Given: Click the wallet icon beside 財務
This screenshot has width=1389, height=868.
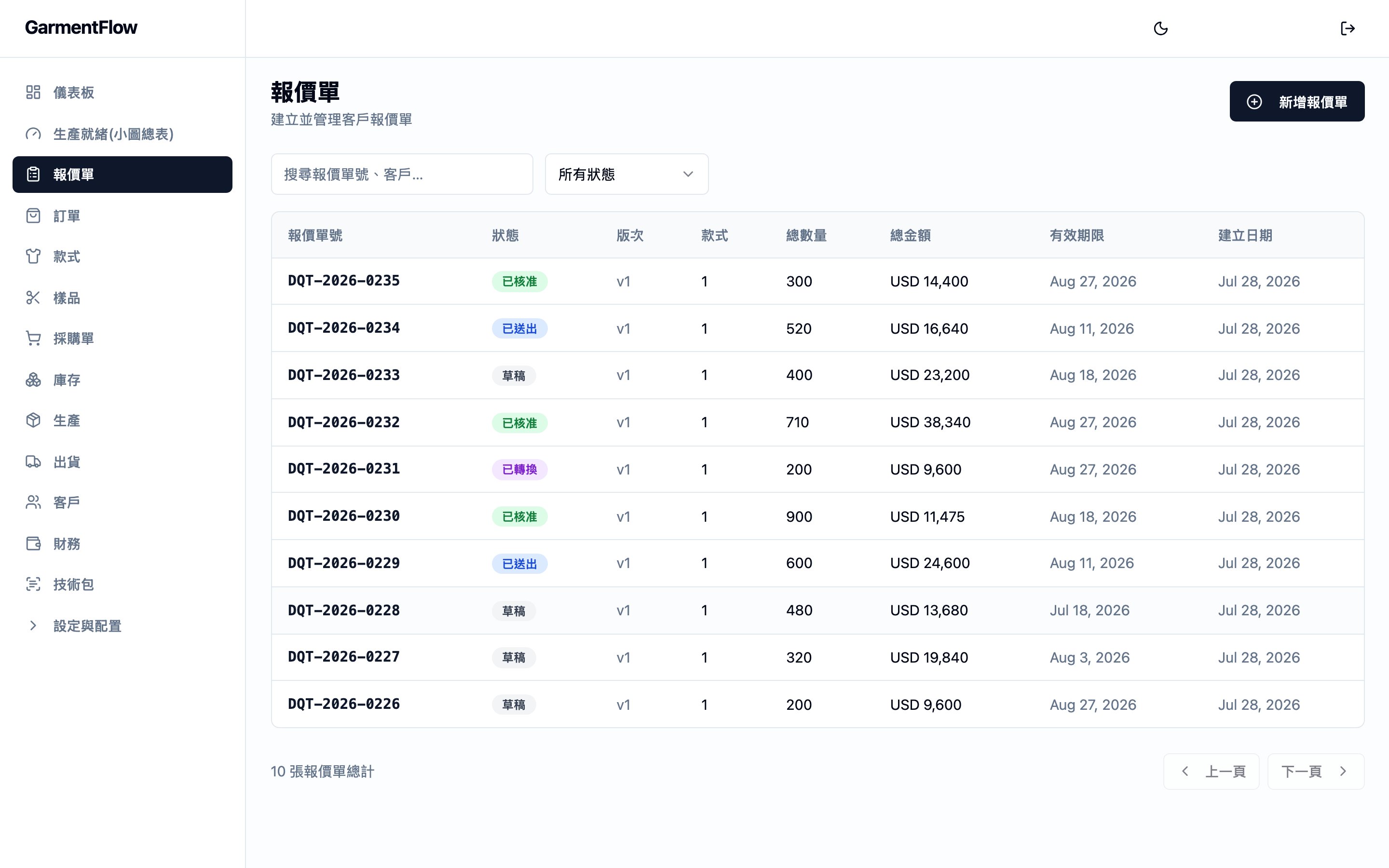Looking at the screenshot, I should click(x=33, y=543).
